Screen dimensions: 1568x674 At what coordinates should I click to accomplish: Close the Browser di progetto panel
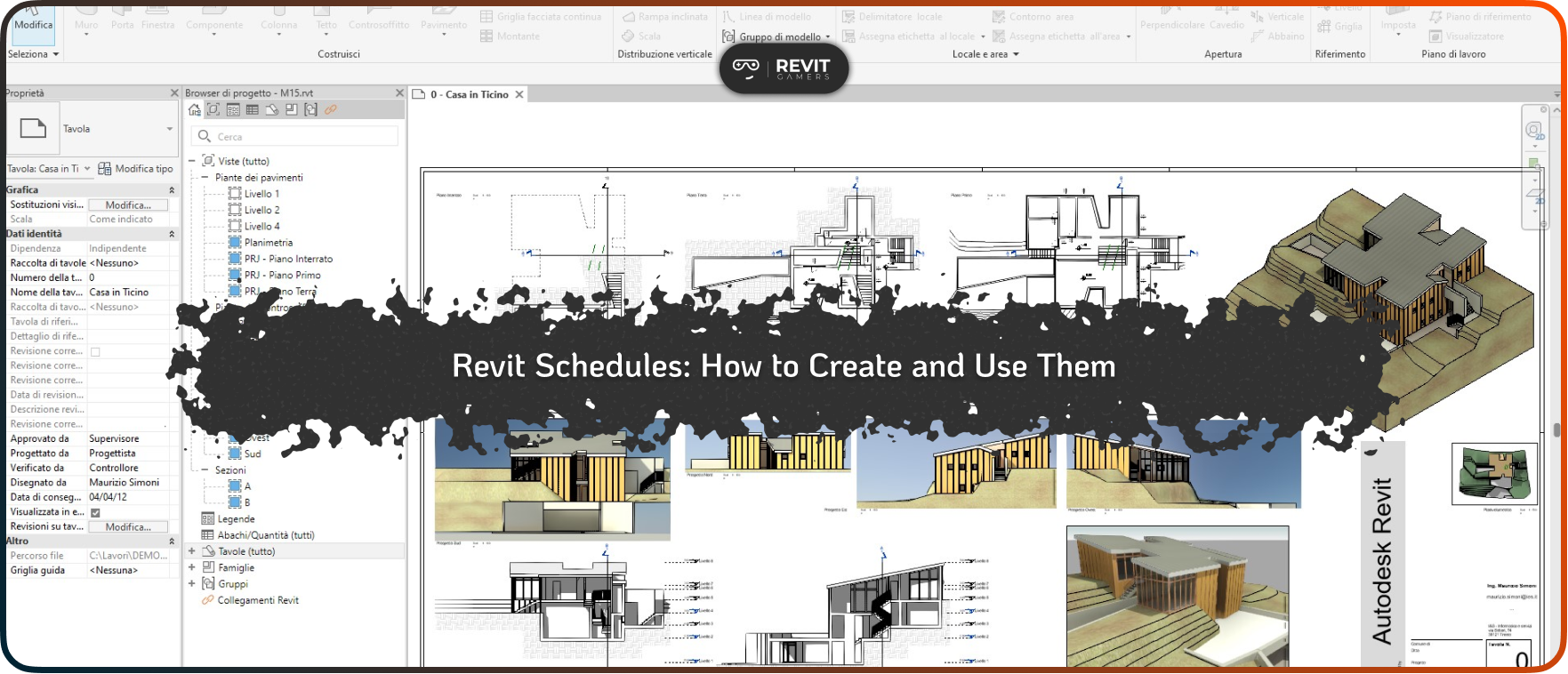(x=399, y=92)
